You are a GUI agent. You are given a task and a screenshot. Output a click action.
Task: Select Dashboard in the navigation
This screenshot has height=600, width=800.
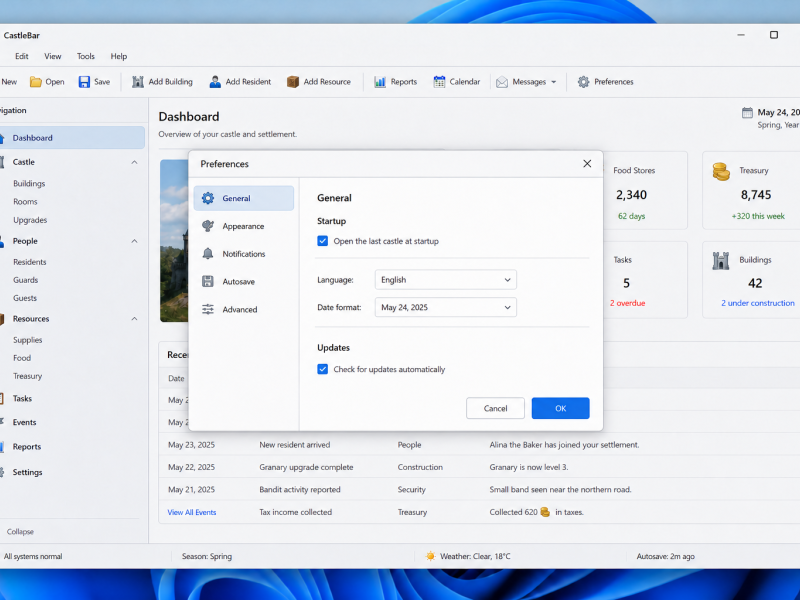tap(72, 138)
